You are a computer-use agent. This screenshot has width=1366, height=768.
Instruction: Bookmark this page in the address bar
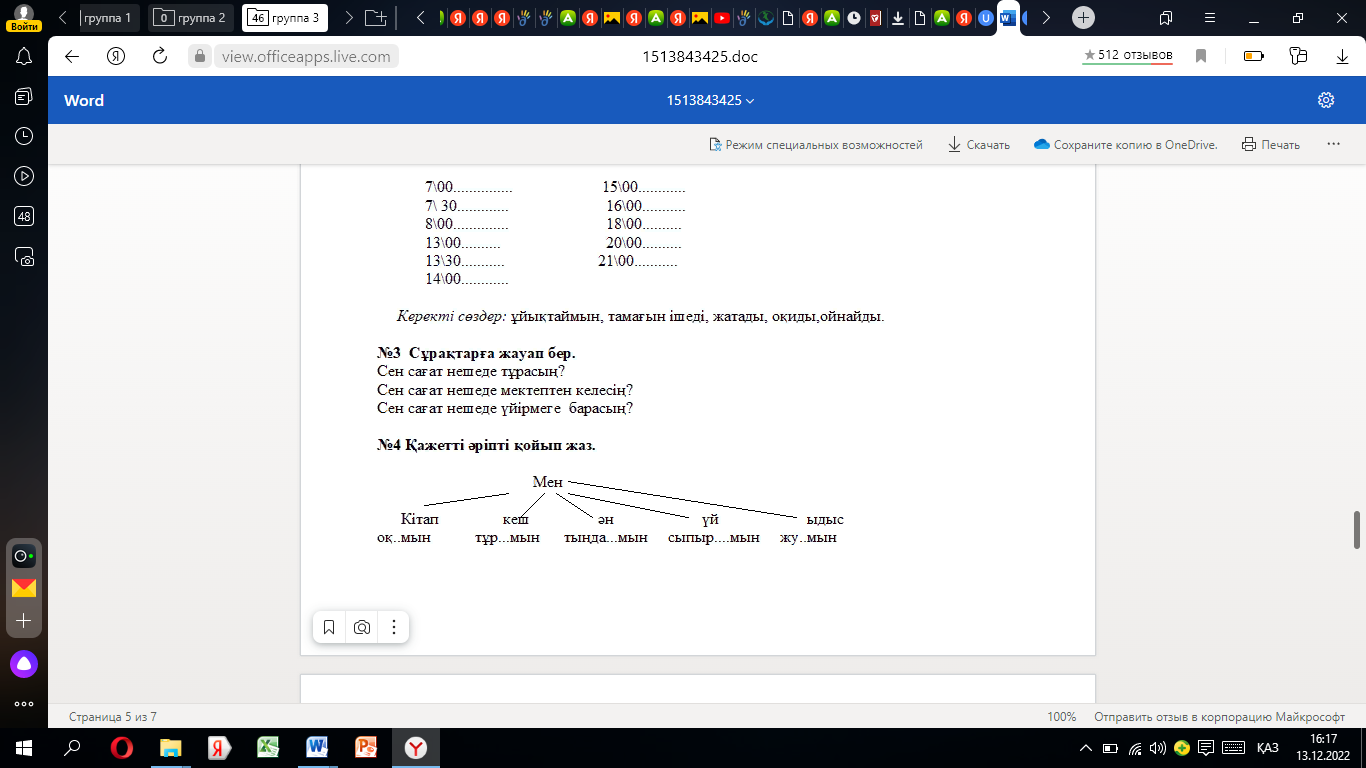[1201, 56]
